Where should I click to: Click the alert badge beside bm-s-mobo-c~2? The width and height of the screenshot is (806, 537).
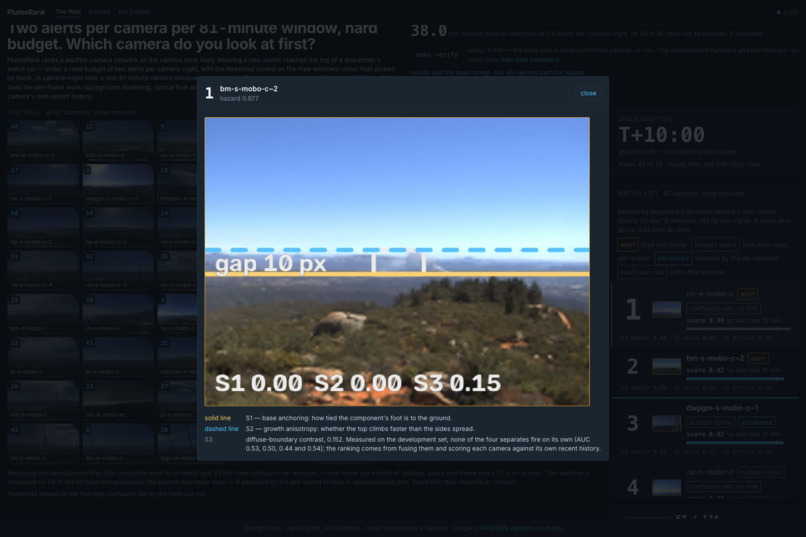[758, 358]
